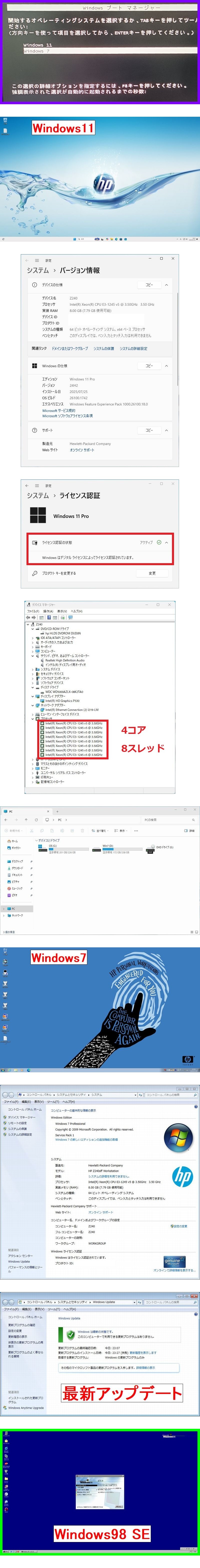The image size is (200, 1568).
Task: Select ギャラリー in the Explorer sidebar
Action: pos(14,848)
